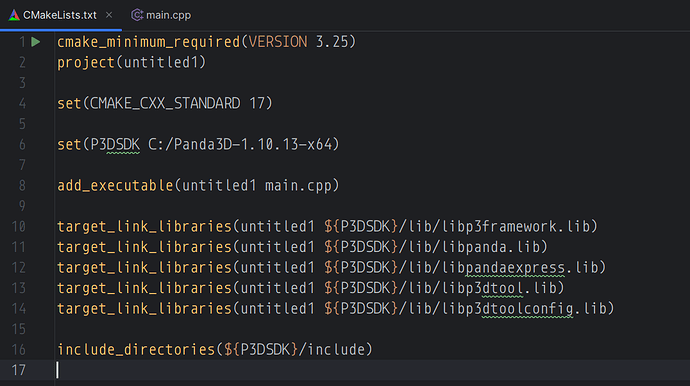Image resolution: width=690 pixels, height=386 pixels.
Task: Click the CMake triangle icon on the CMakeLists.txt tab
Action: pos(14,15)
